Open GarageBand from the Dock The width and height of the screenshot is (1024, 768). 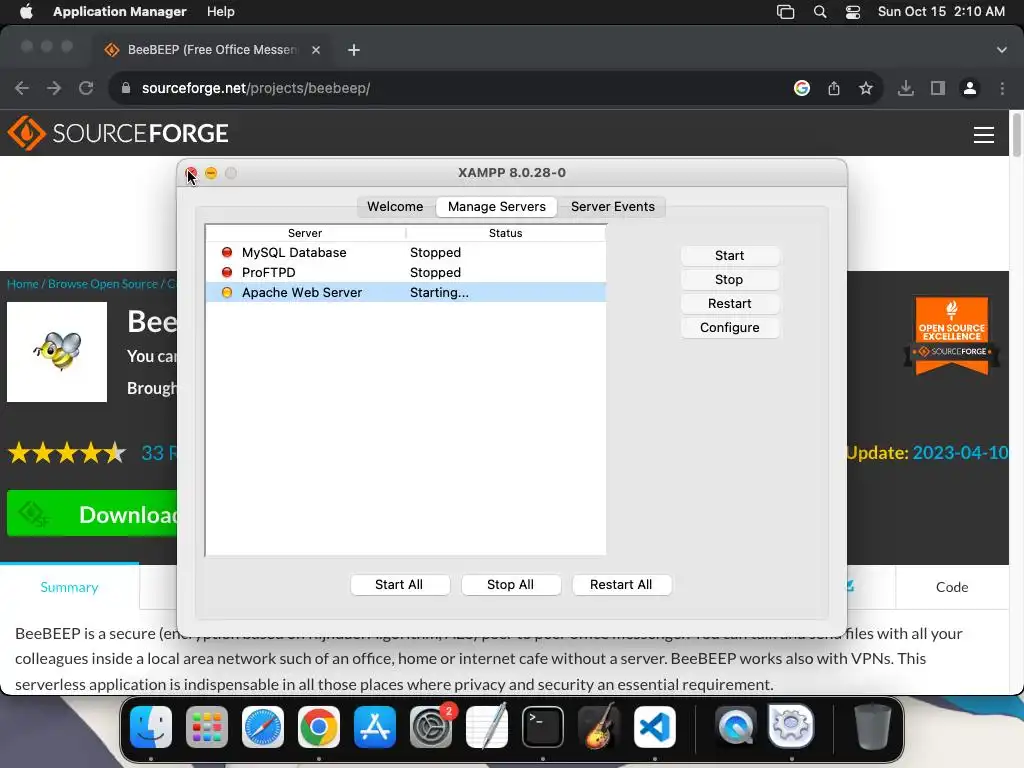pos(599,727)
